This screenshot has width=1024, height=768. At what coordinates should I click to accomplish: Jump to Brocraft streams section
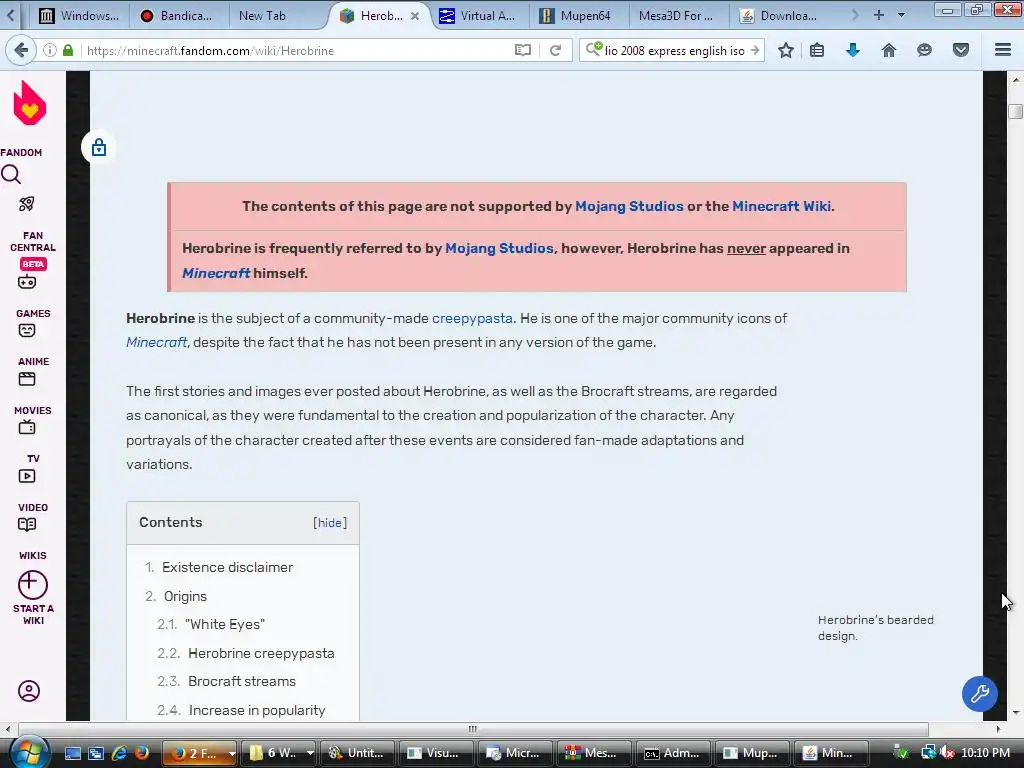click(x=242, y=681)
